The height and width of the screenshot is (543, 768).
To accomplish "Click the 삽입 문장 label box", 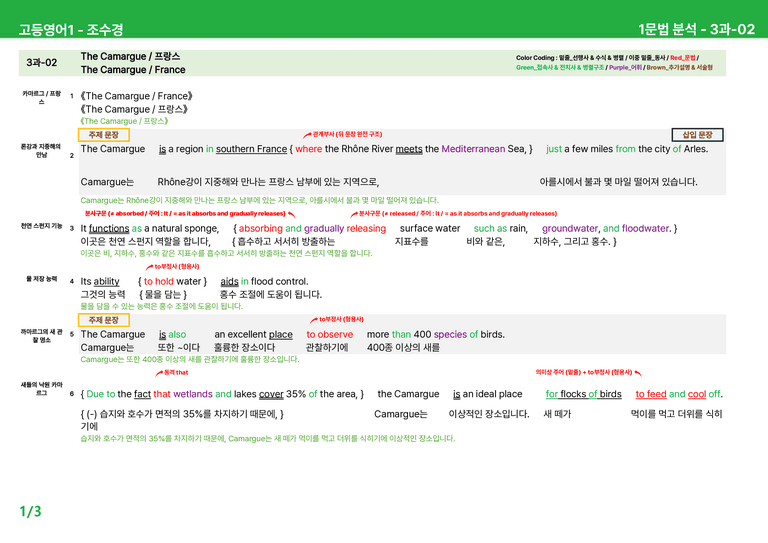I will point(697,135).
